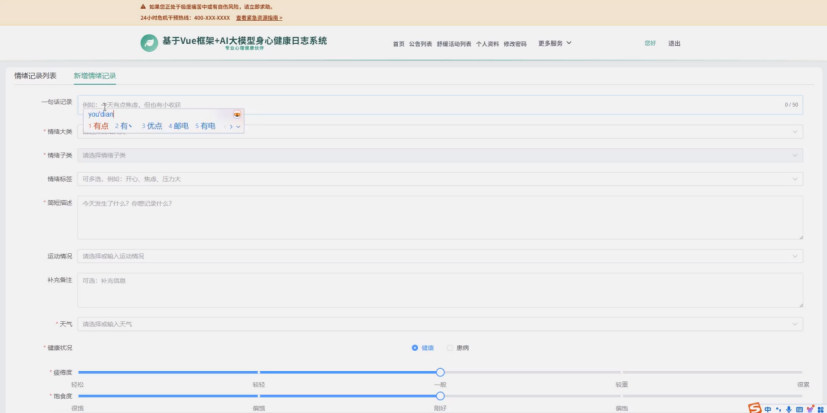
Task: Open the 情绪子类 dropdown
Action: coord(440,155)
